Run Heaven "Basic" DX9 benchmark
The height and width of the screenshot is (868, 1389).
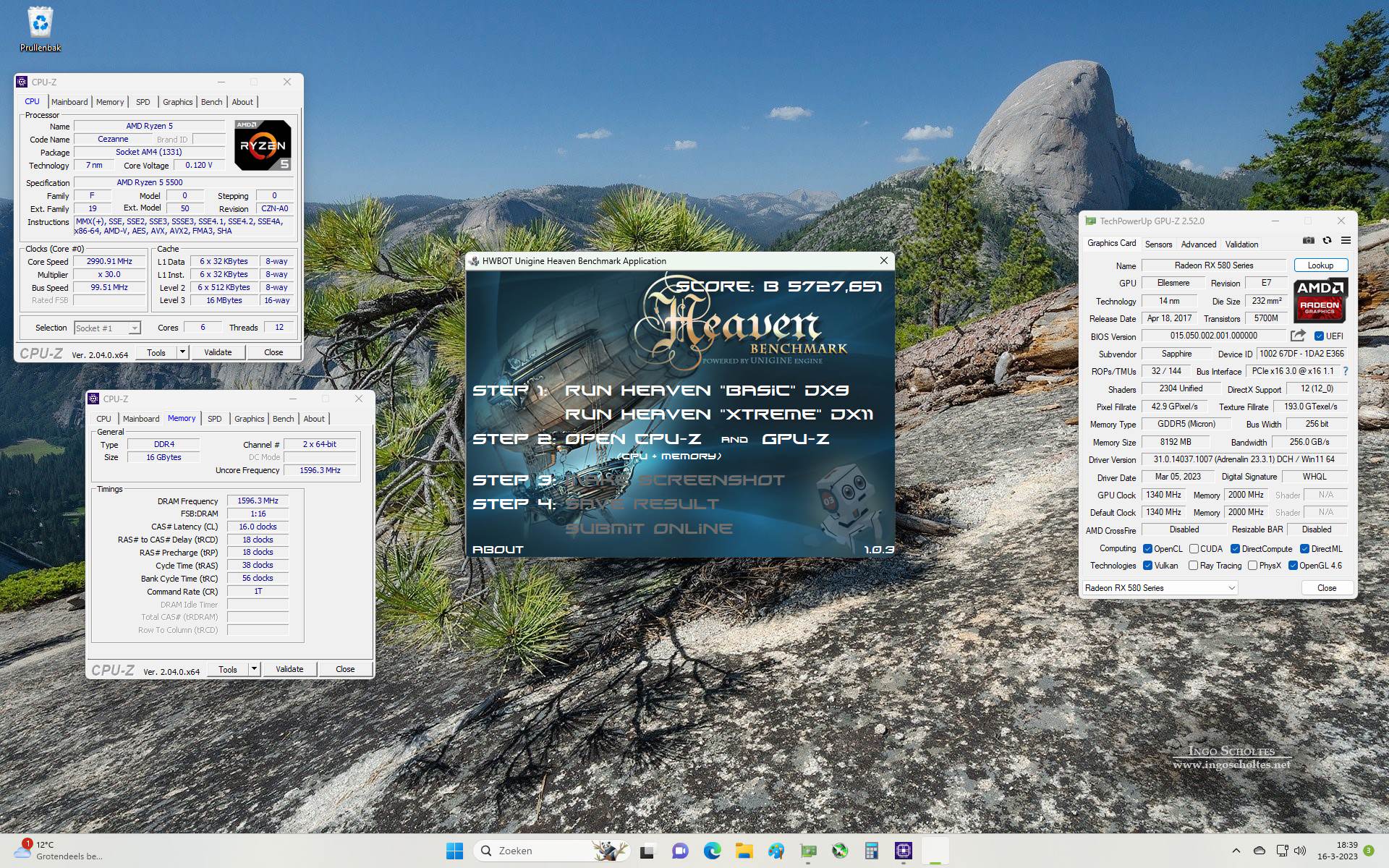[707, 391]
